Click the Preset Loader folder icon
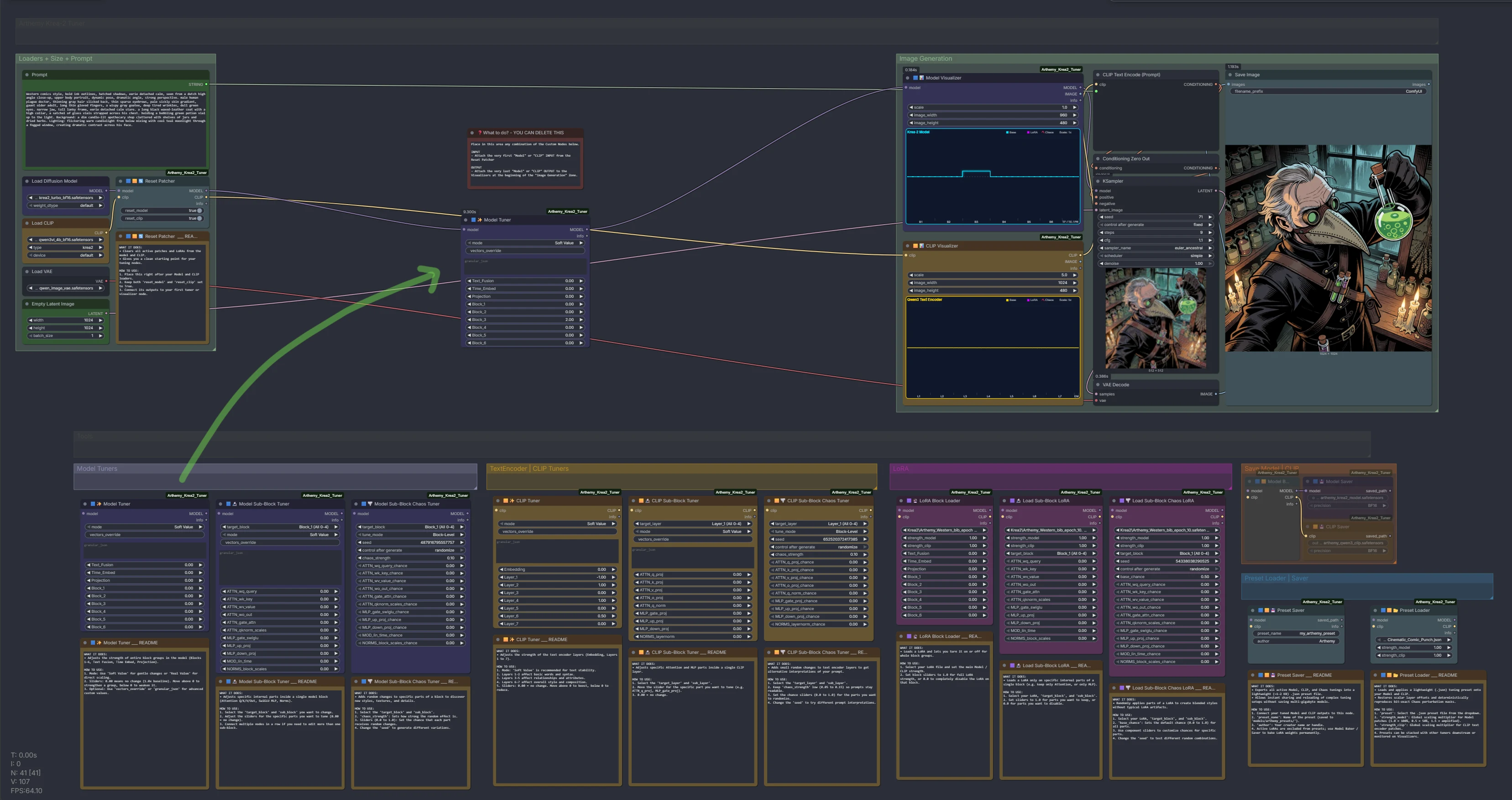This screenshot has height=800, width=1512. (x=1396, y=611)
